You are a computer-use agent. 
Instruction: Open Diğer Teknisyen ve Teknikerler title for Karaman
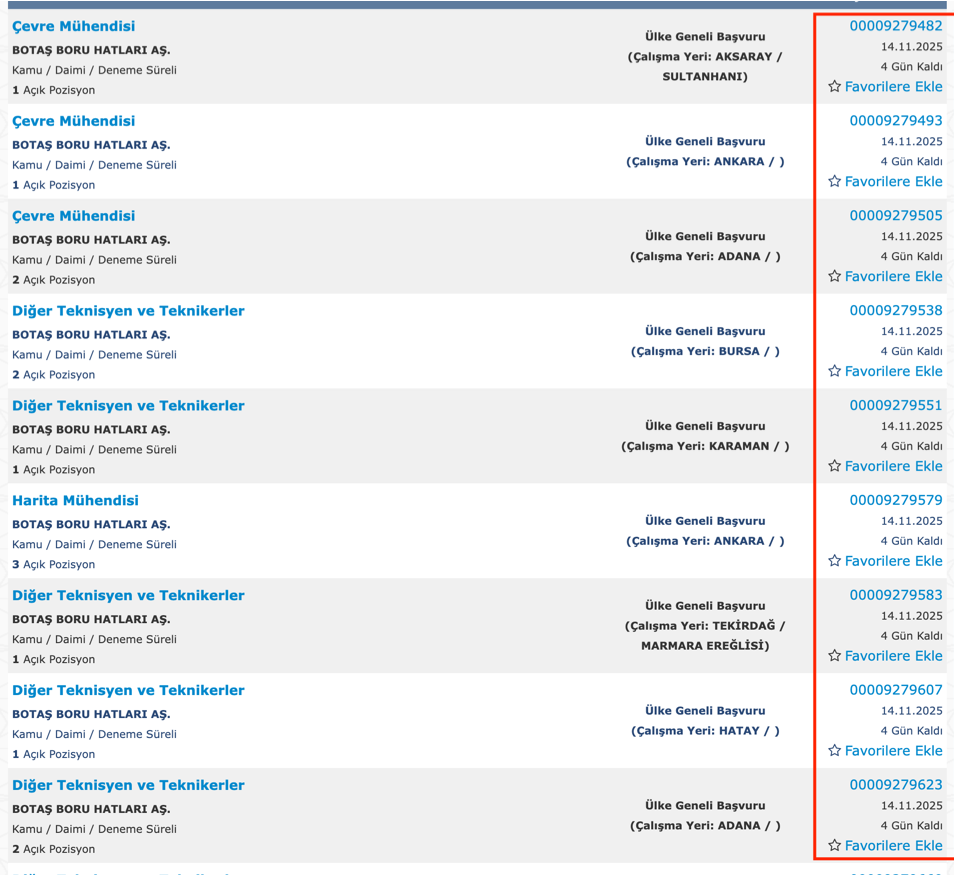pos(128,406)
